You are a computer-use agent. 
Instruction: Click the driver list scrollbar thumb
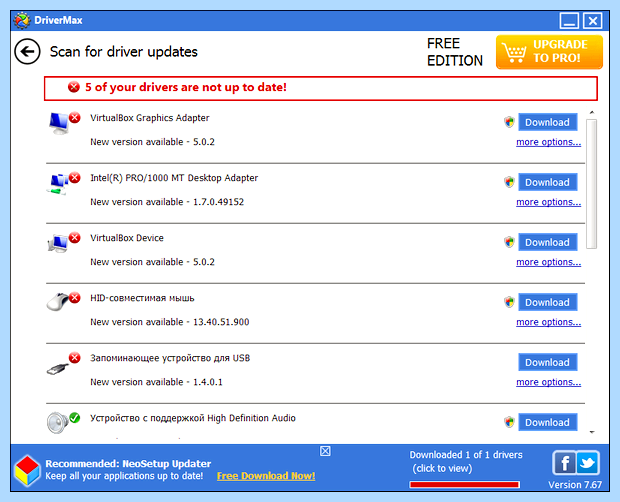coord(592,184)
